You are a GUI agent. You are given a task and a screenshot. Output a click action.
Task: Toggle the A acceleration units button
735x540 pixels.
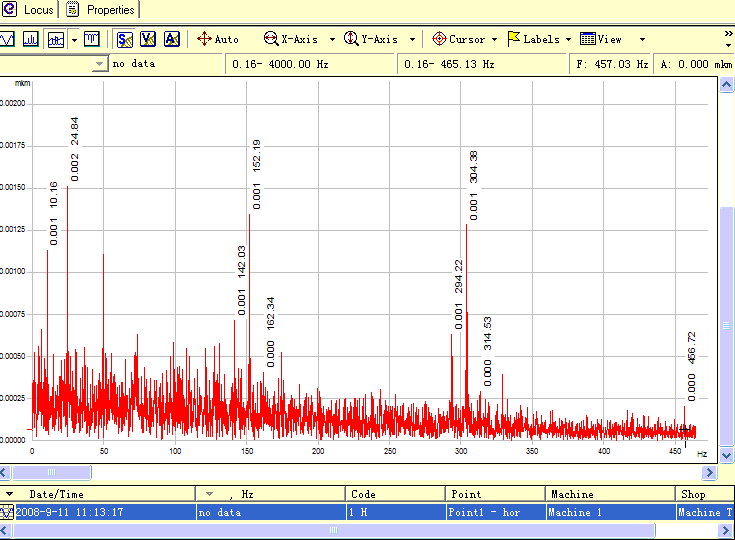point(172,39)
